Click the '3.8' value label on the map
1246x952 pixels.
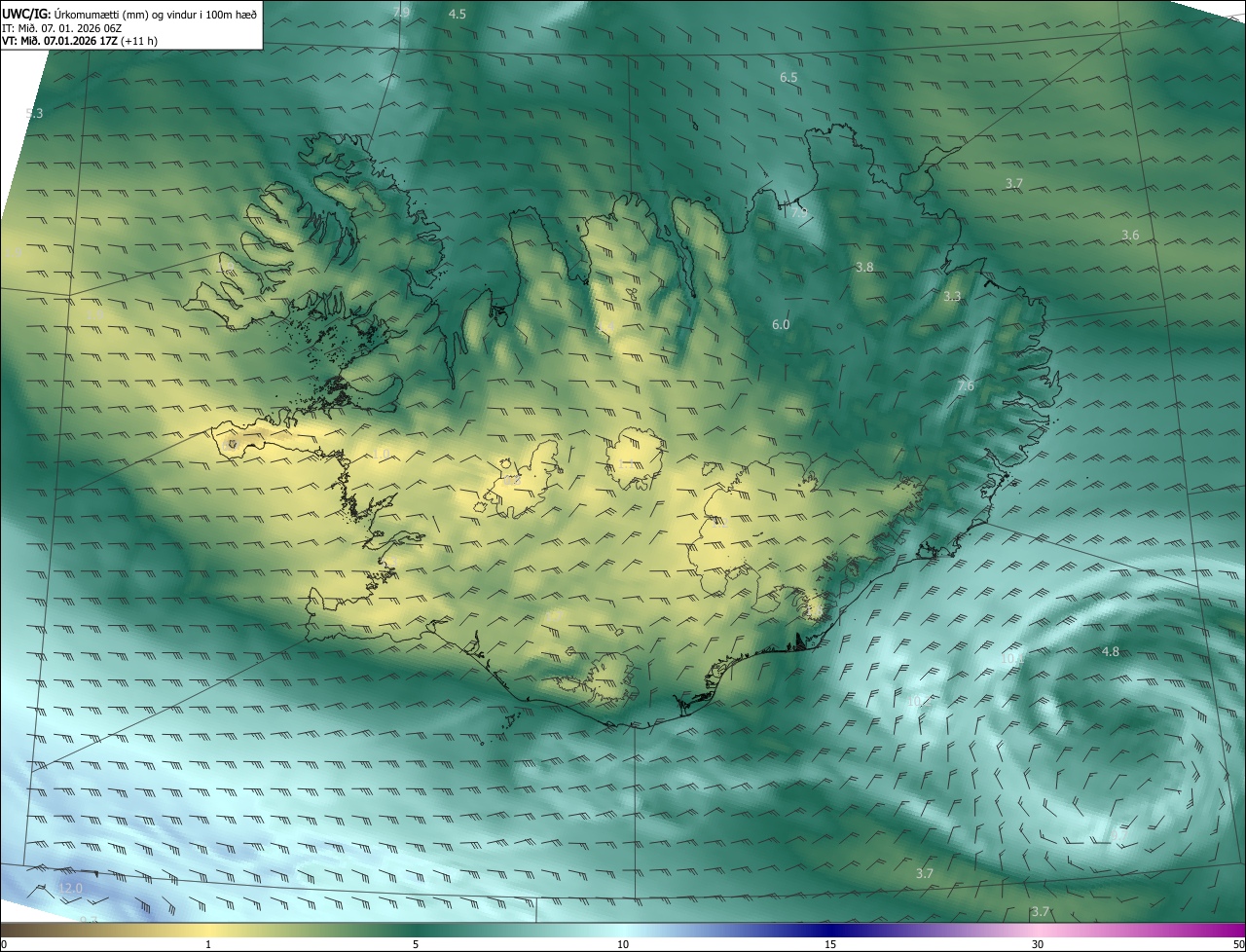(x=864, y=267)
